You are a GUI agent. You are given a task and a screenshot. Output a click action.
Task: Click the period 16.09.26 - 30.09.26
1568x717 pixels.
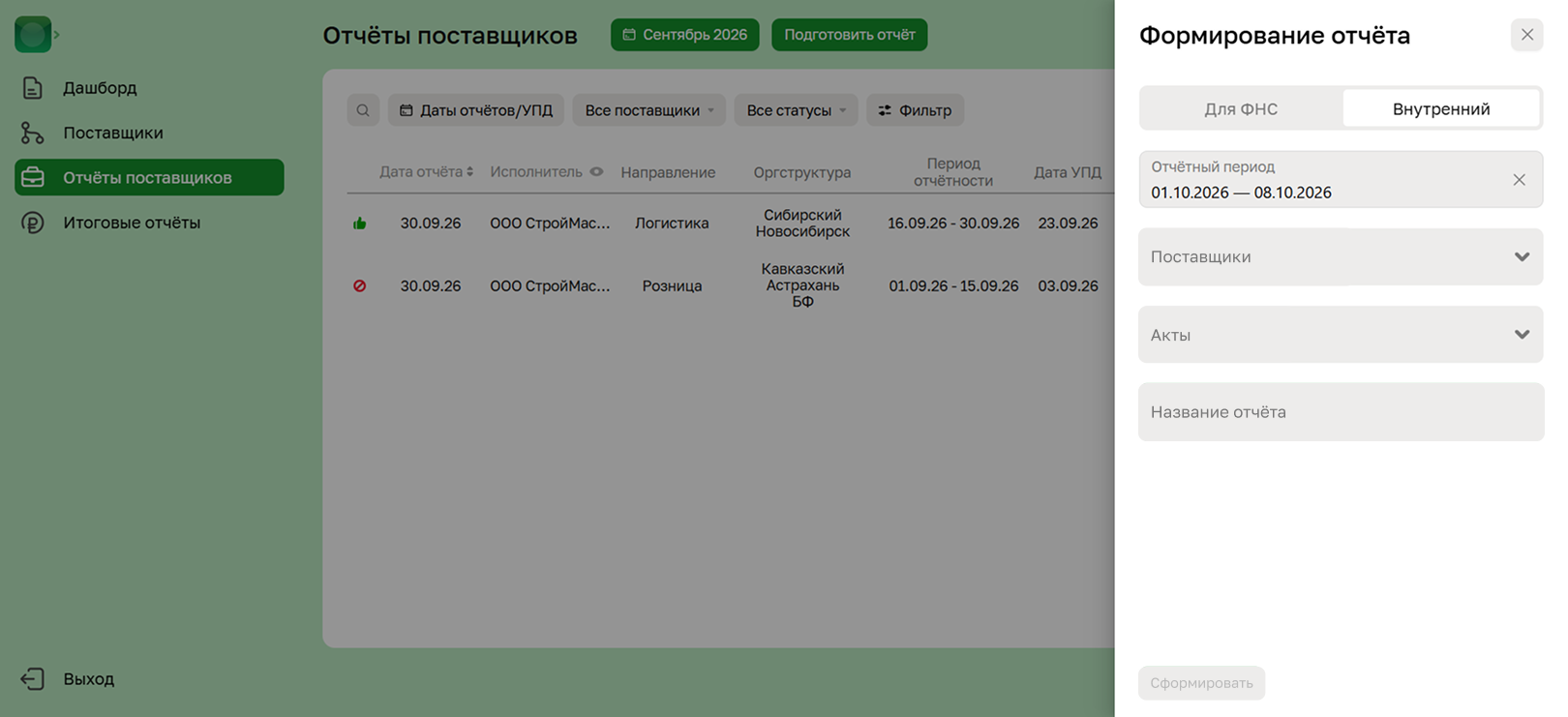(x=953, y=224)
